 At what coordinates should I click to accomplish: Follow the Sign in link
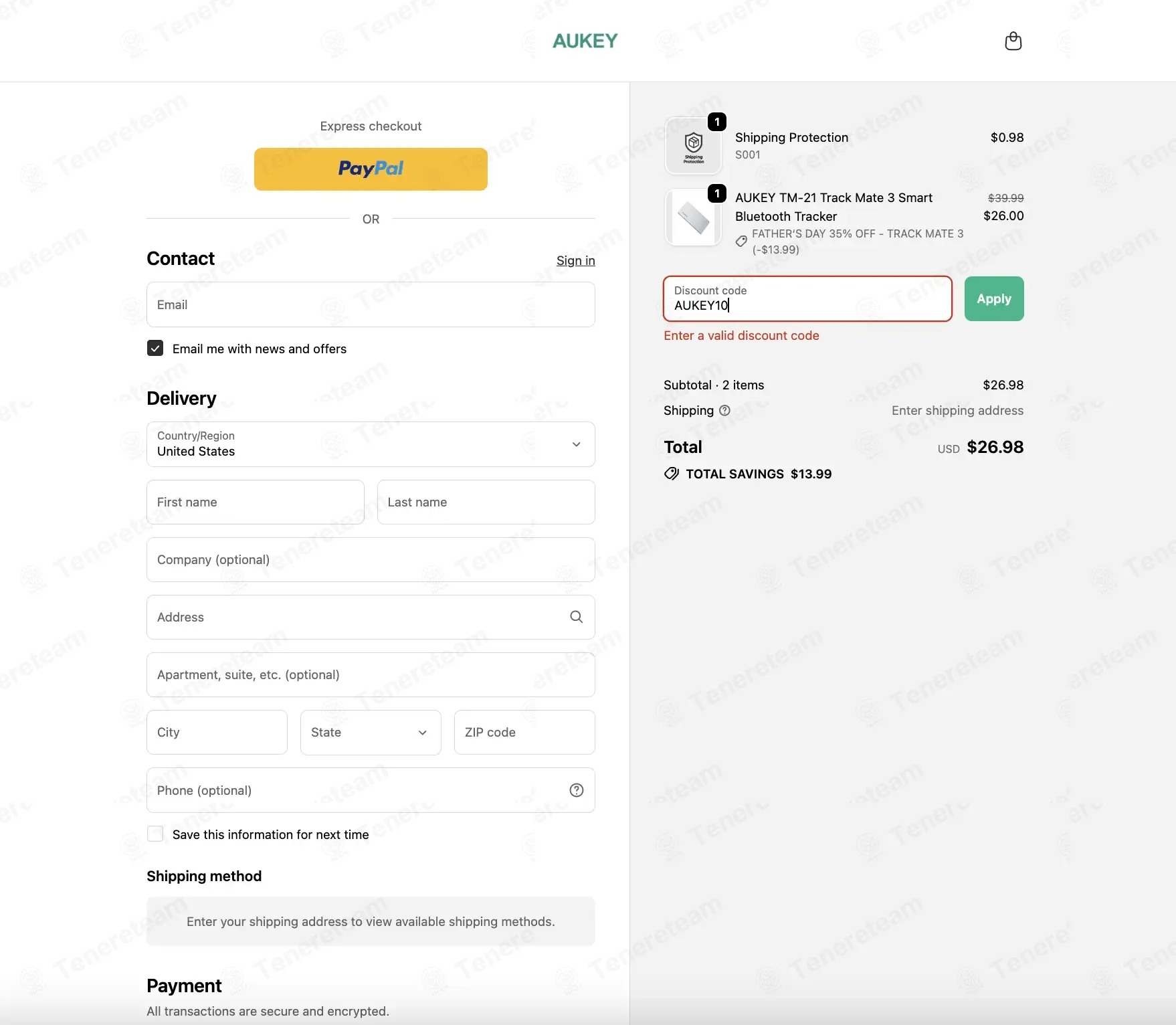[576, 260]
